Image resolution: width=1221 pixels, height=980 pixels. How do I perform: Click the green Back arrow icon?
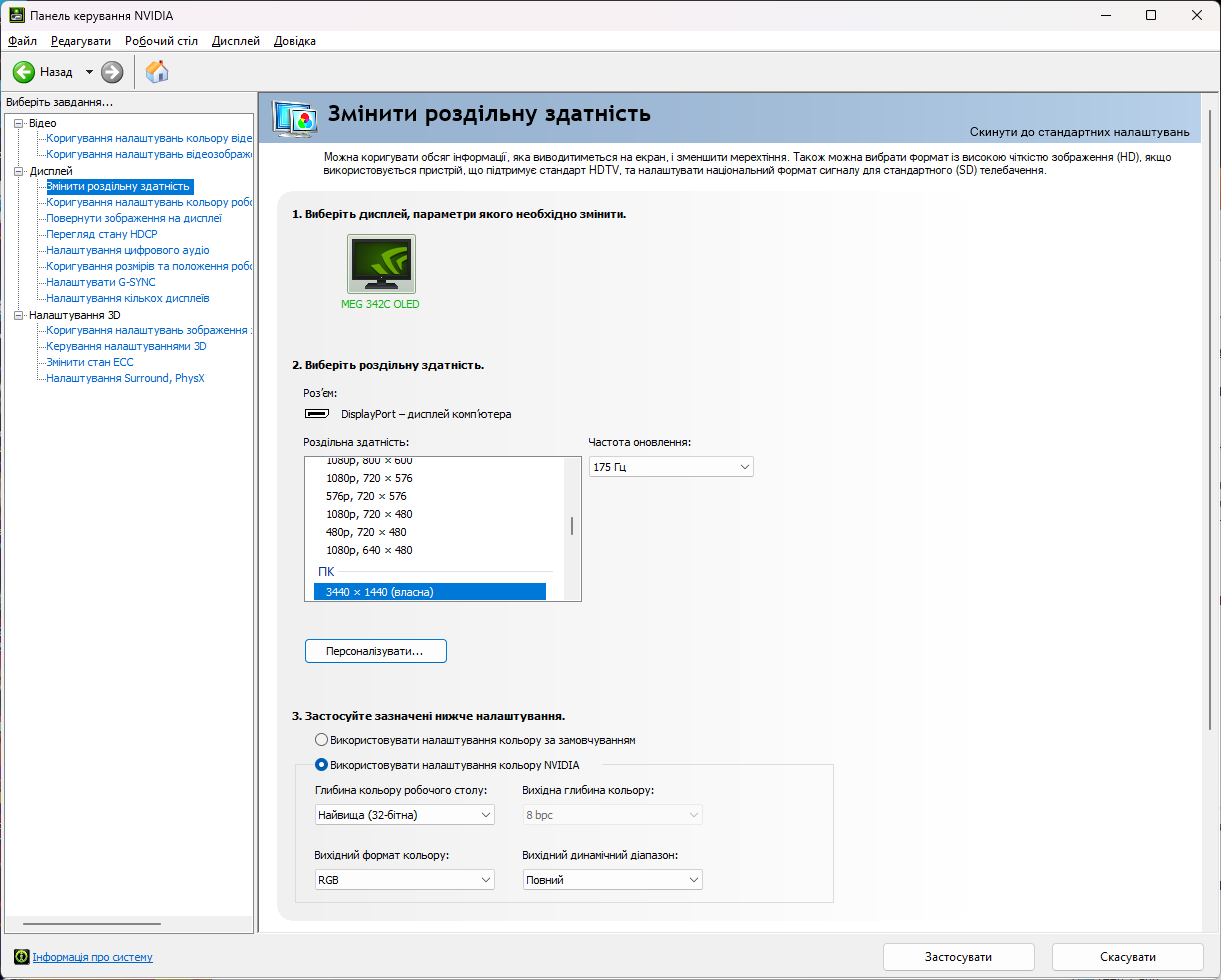point(24,72)
